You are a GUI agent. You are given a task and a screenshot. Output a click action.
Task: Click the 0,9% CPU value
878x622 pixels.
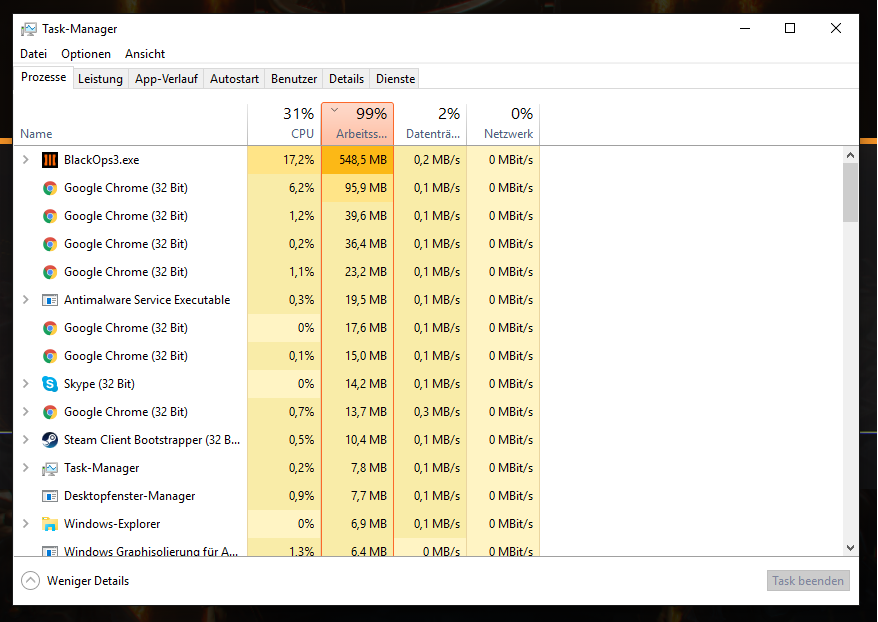(301, 496)
